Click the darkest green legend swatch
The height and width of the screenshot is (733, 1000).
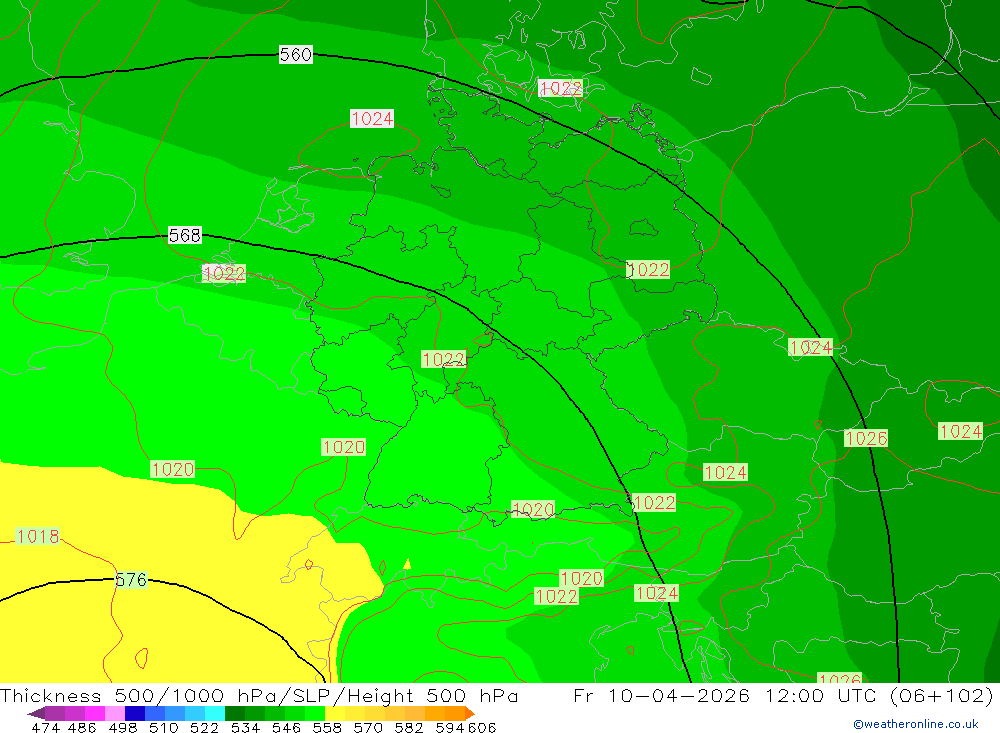pyautogui.click(x=235, y=713)
